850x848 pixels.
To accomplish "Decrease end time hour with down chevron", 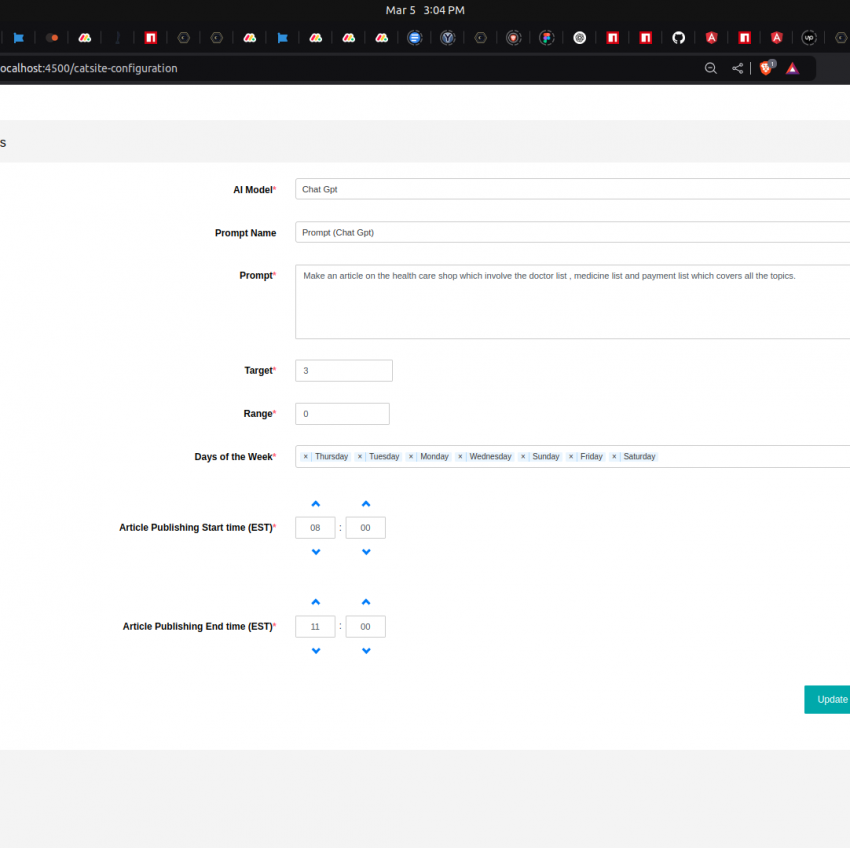I will 316,651.
